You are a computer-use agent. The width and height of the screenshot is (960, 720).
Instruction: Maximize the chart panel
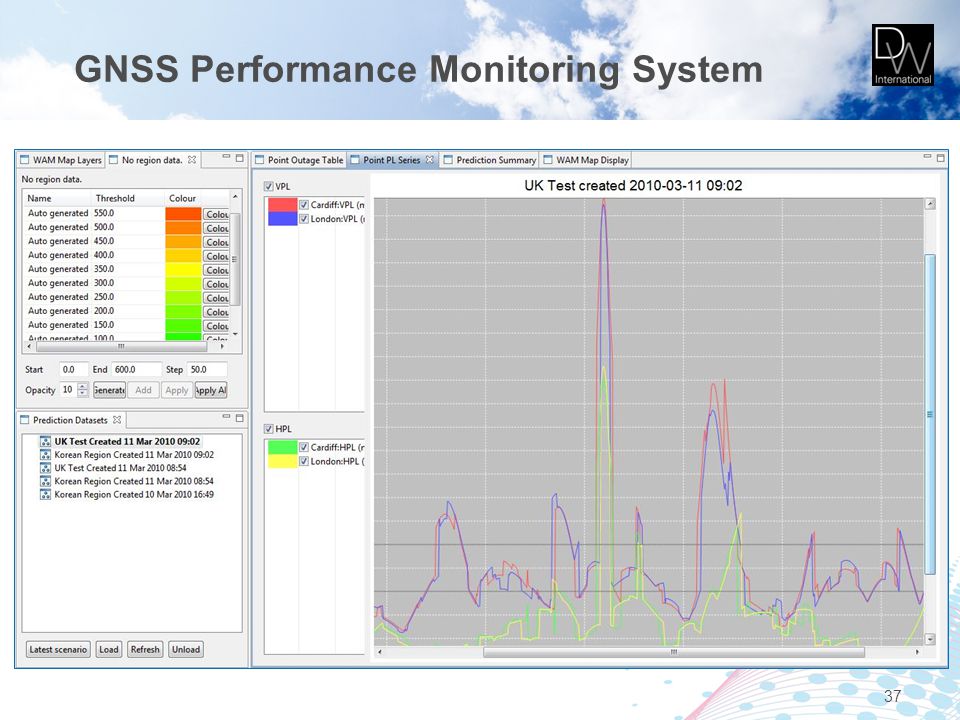tap(941, 158)
